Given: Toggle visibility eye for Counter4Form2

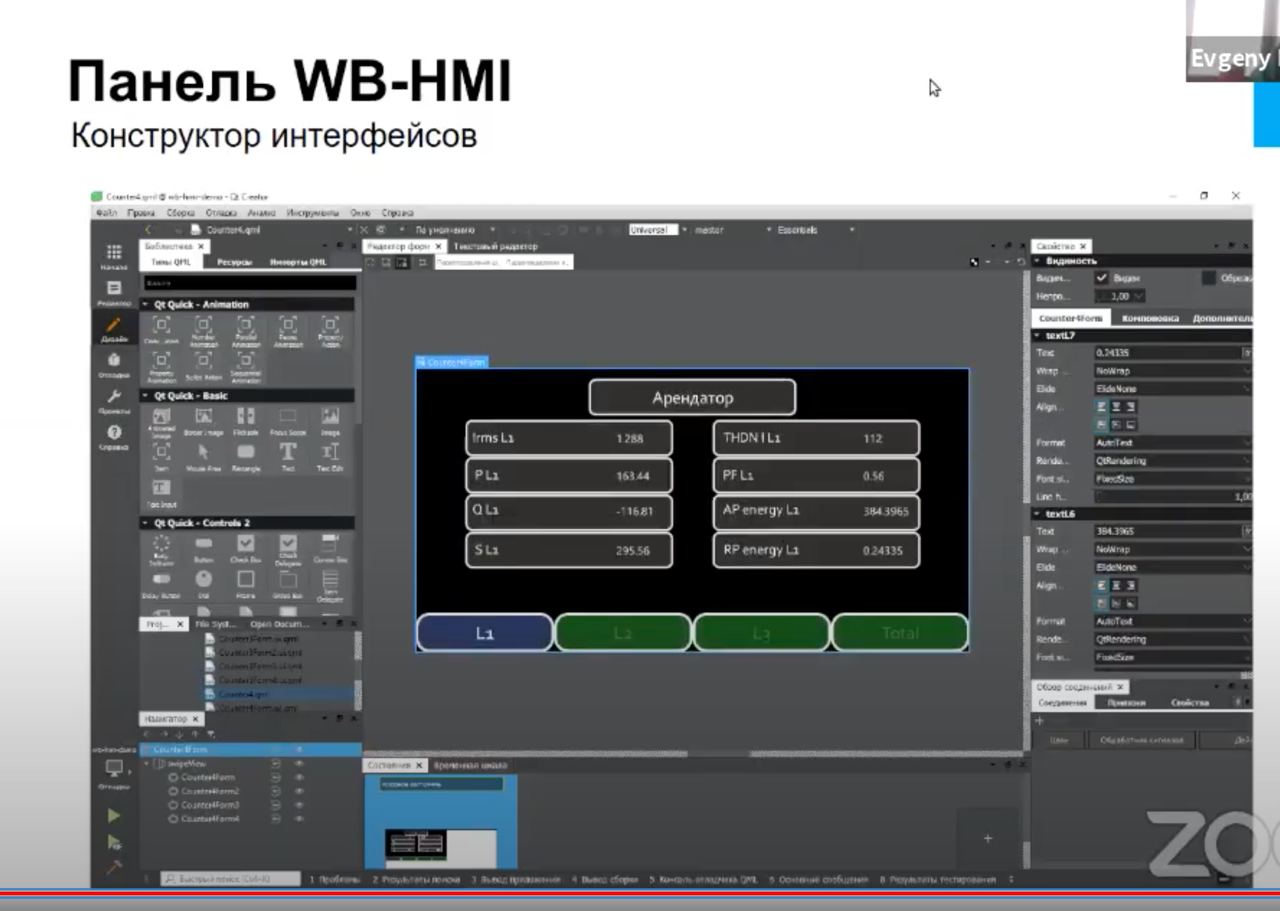Looking at the screenshot, I should pyautogui.click(x=299, y=791).
